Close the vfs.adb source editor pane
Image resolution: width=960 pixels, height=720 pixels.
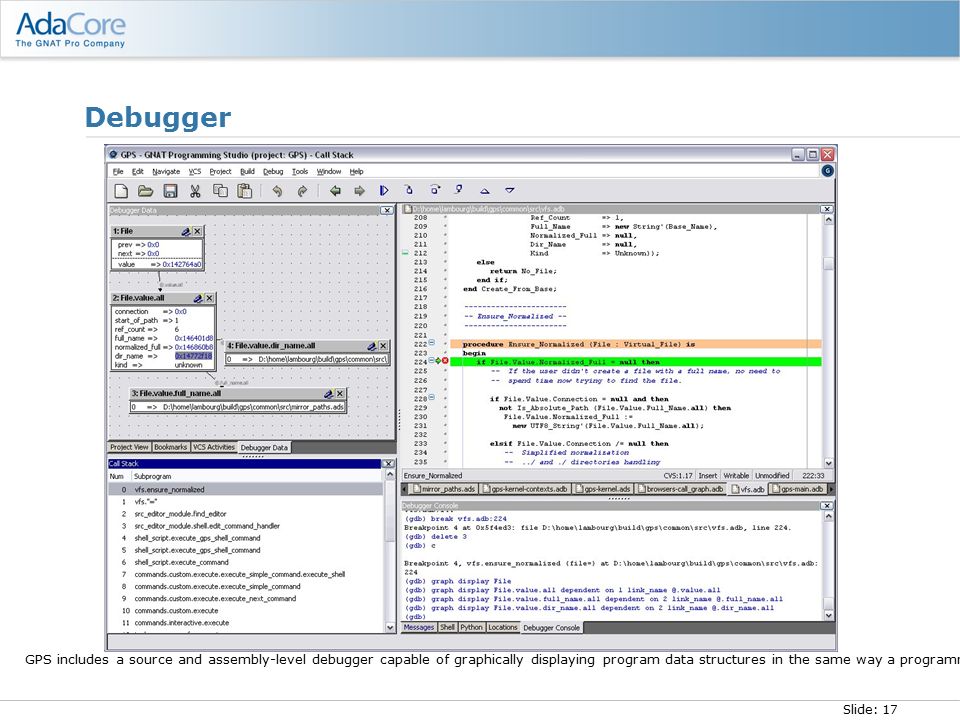[827, 209]
